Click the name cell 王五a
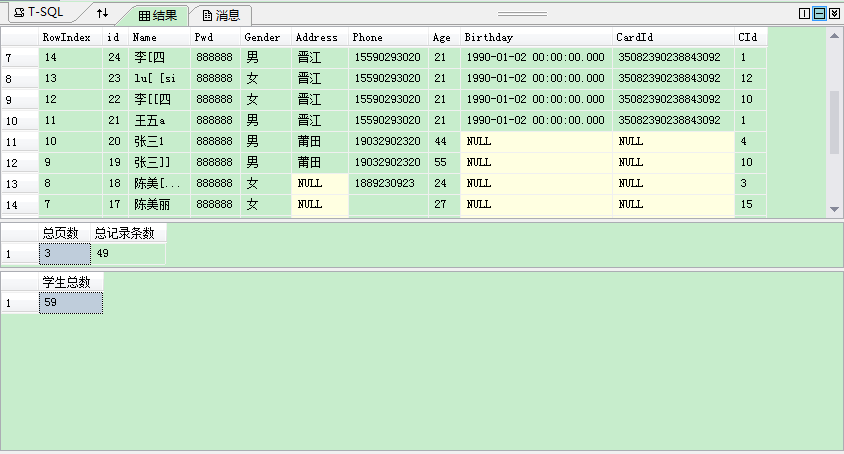Screen dimensions: 844x454 click(159, 120)
